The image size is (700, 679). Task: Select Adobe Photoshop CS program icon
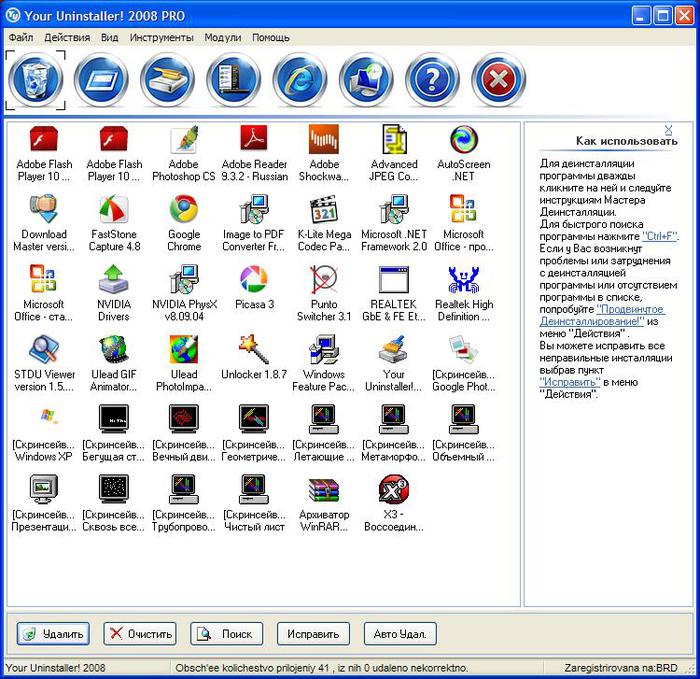click(184, 153)
